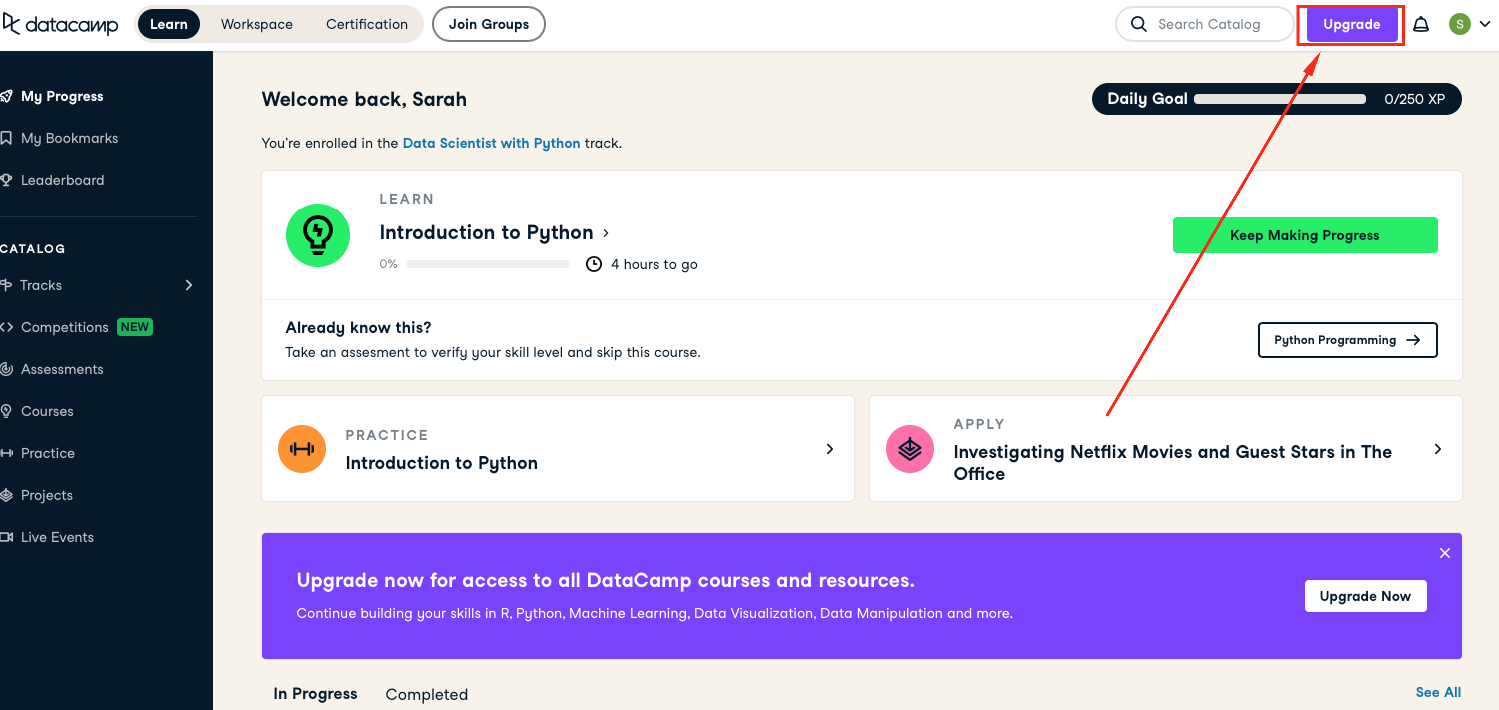The height and width of the screenshot is (710, 1499).
Task: Click the Python Programming assessment button
Action: [1347, 340]
